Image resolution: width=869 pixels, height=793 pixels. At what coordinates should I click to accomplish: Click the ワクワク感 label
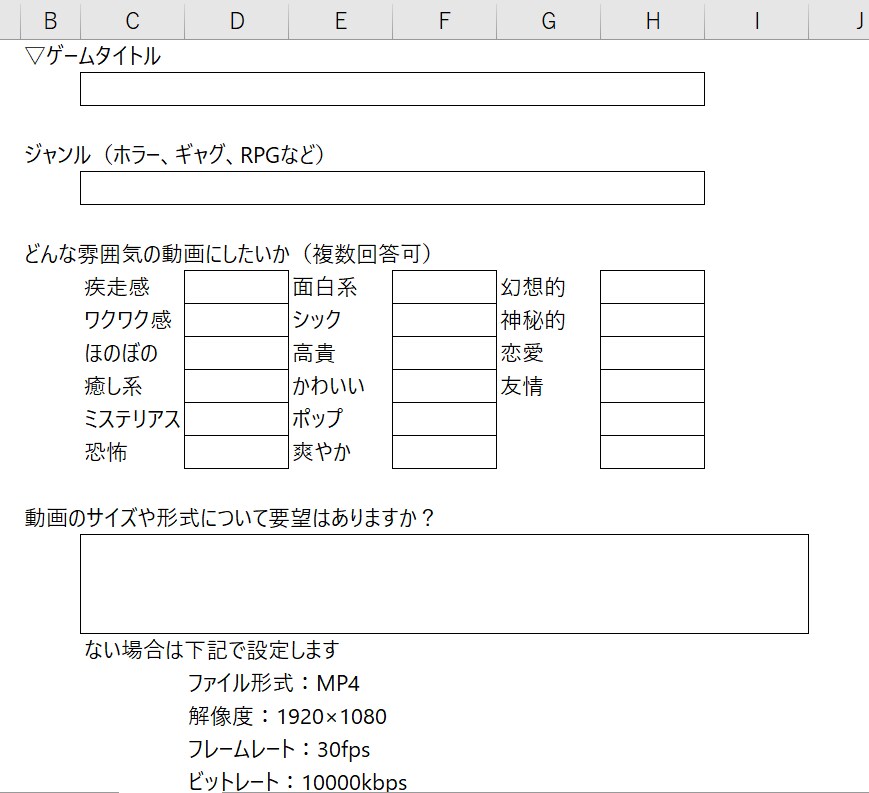[128, 320]
